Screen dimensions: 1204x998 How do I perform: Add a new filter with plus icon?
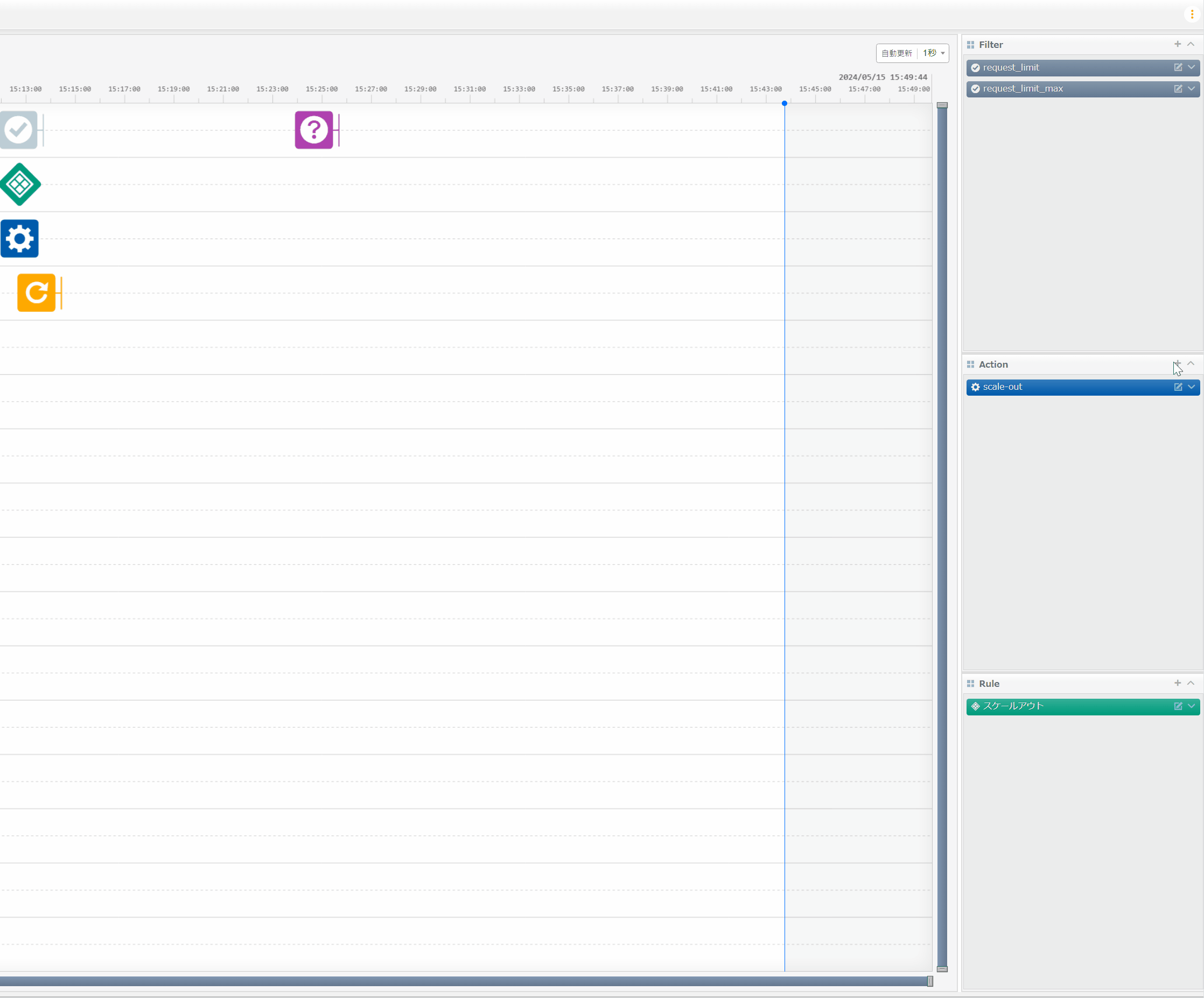[x=1177, y=44]
